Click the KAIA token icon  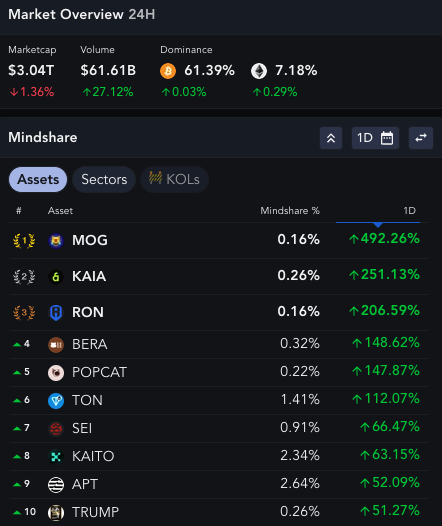pos(56,277)
